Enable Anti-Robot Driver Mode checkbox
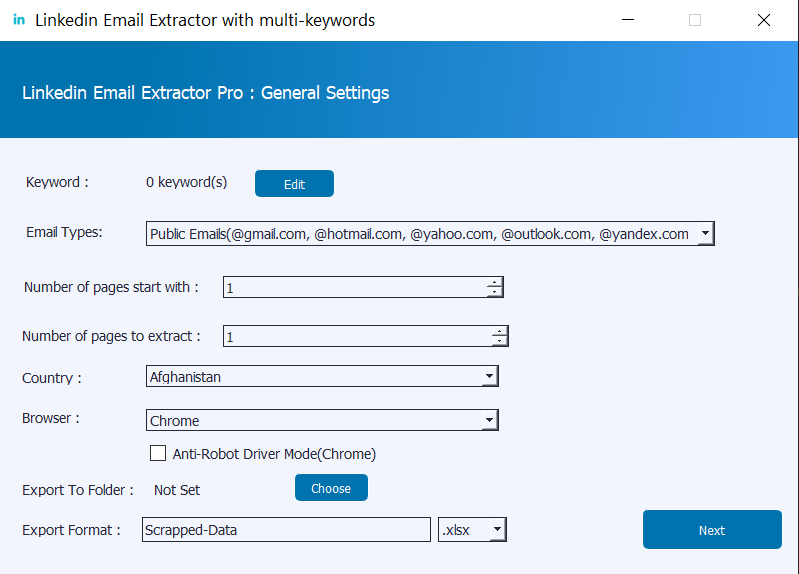Viewport: 799px width, 574px height. 158,453
